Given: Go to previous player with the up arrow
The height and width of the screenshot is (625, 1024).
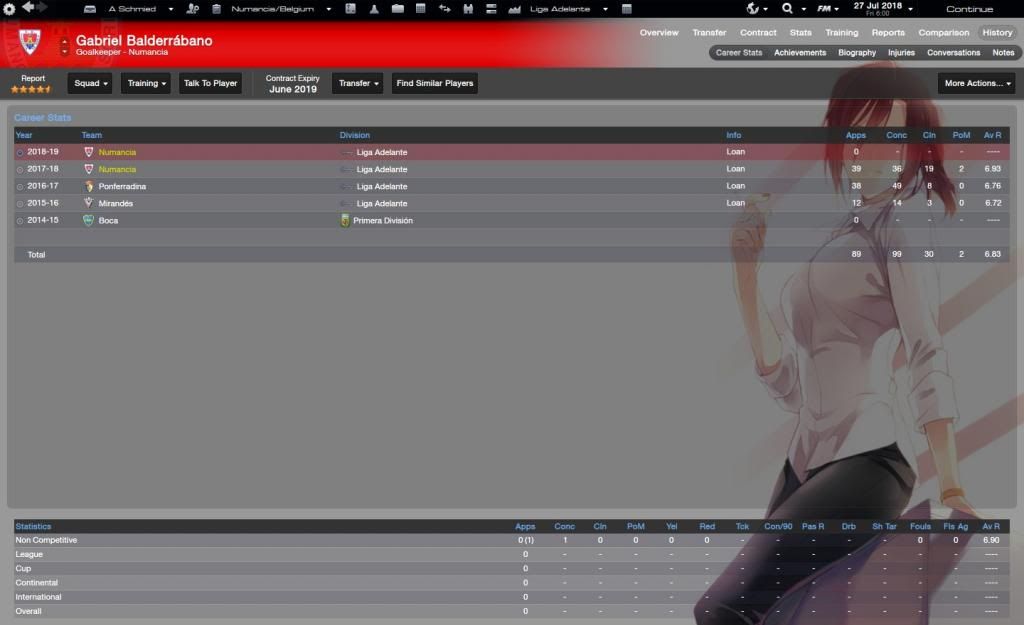Looking at the screenshot, I should (x=65, y=42).
